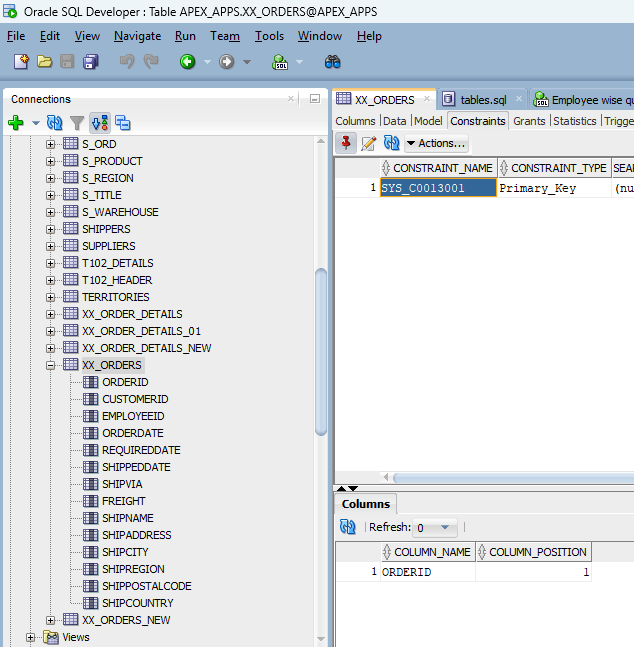634x647 pixels.
Task: Switch to the Statistics tab
Action: (575, 121)
